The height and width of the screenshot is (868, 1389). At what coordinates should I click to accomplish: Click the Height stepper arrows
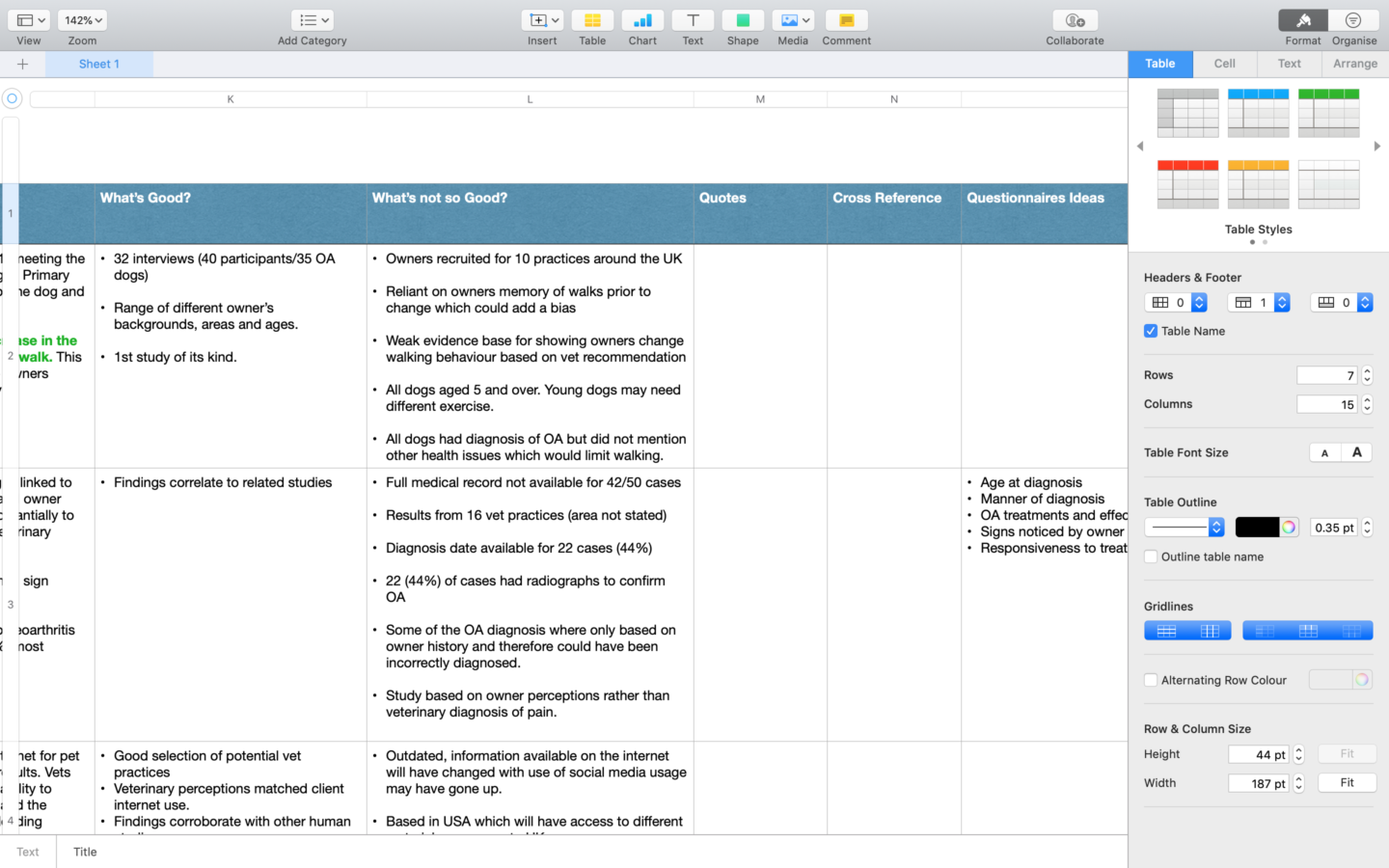click(1298, 754)
